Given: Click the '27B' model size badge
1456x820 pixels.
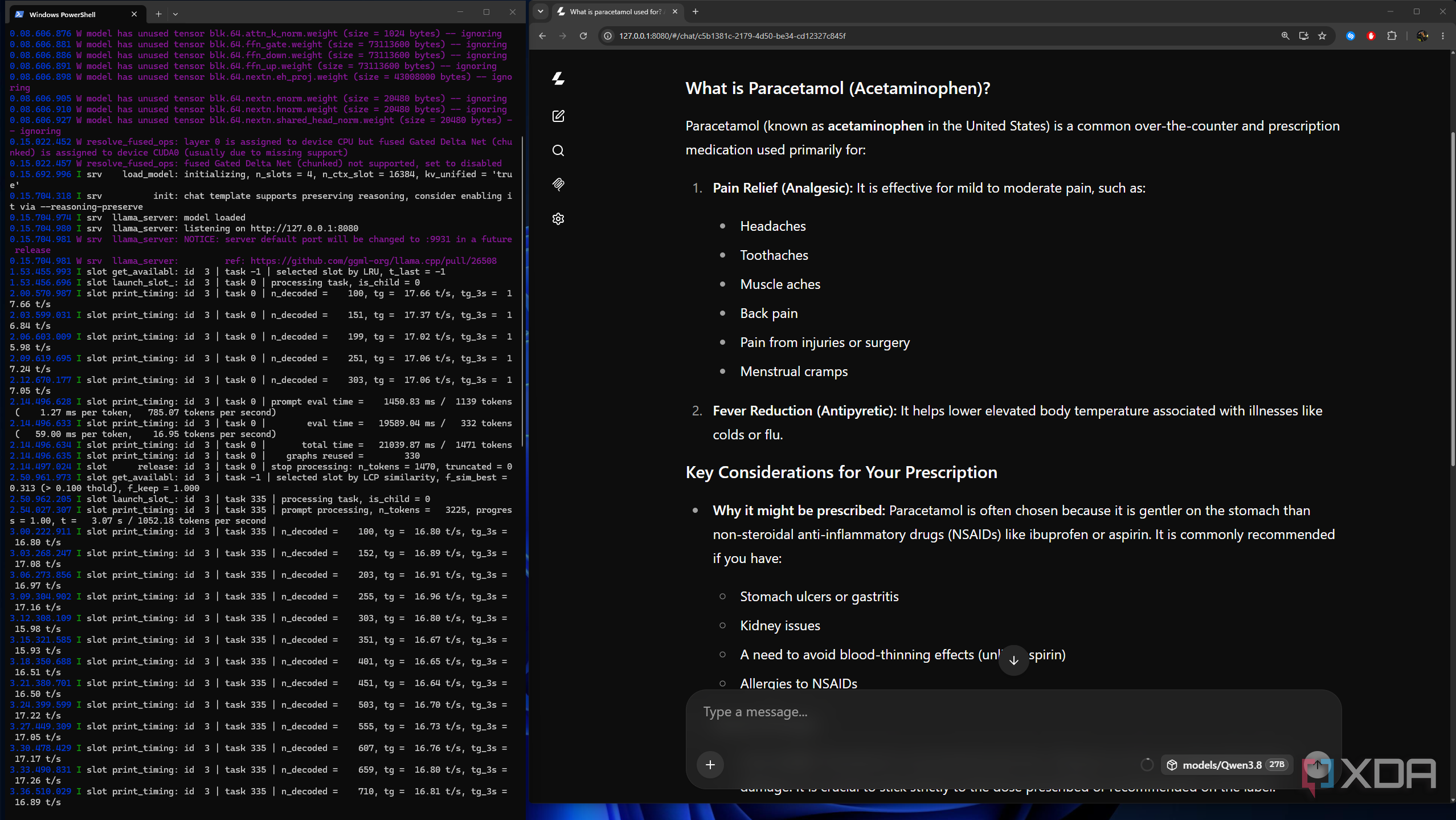Looking at the screenshot, I should [x=1277, y=765].
